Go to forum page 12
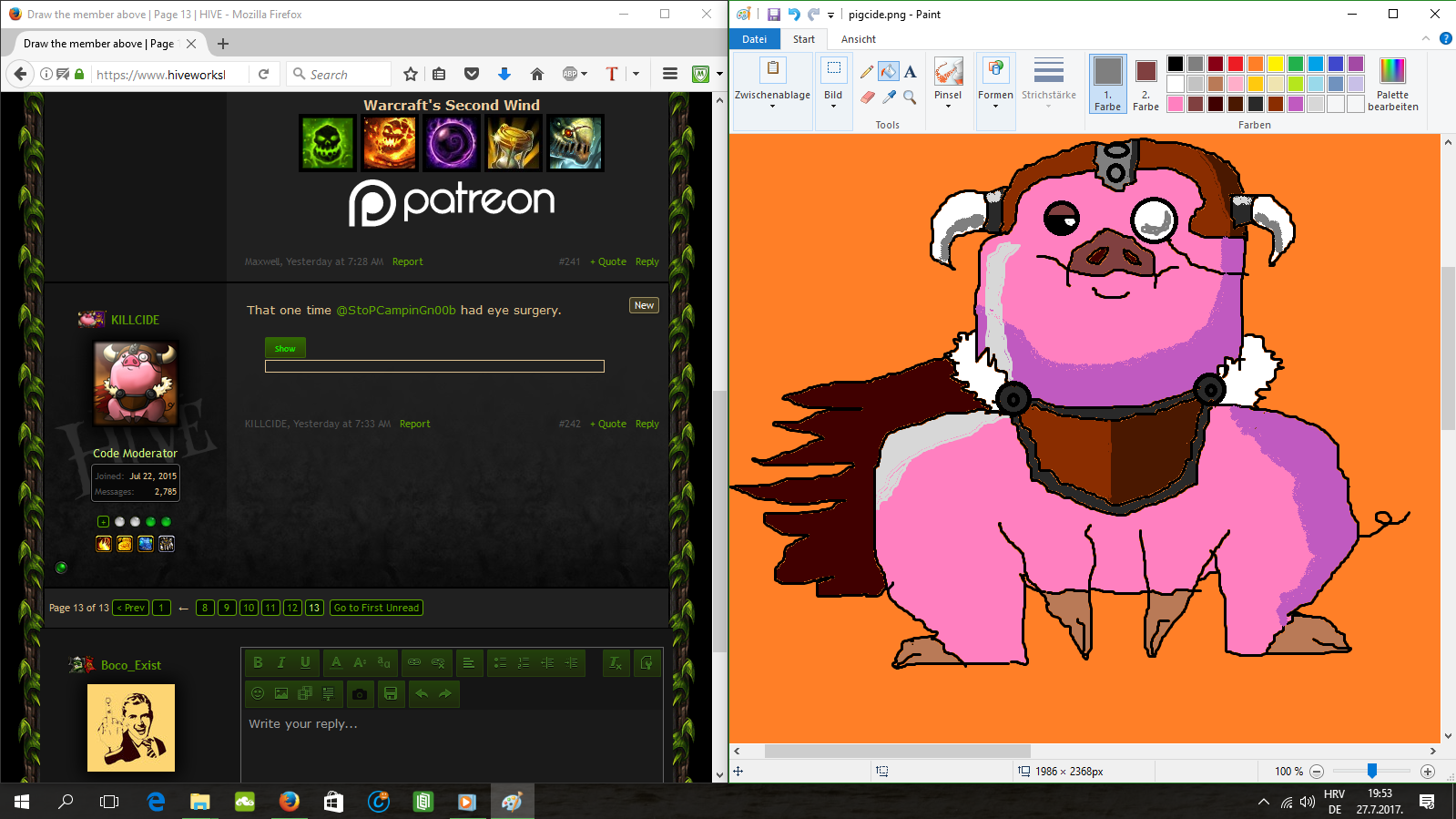Viewport: 1456px width, 819px height. point(292,608)
